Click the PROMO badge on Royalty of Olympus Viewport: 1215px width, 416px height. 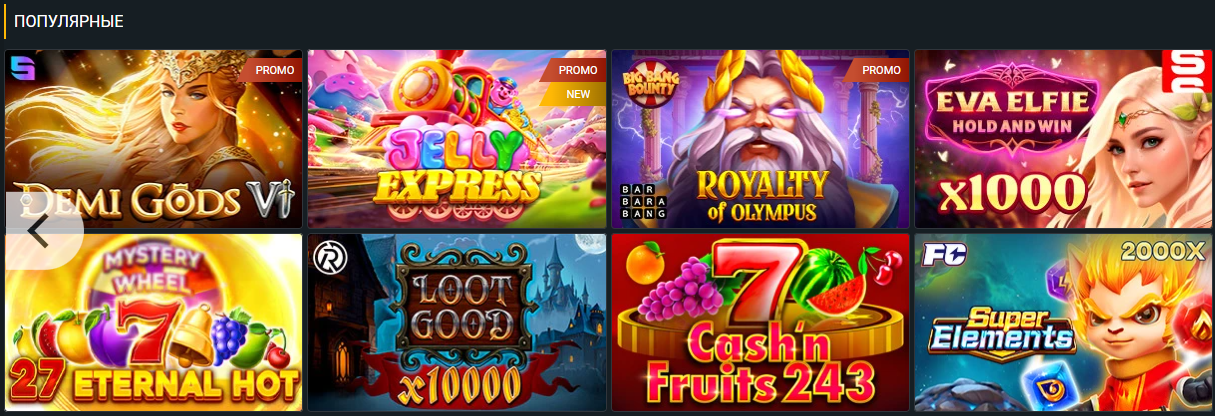click(x=879, y=70)
